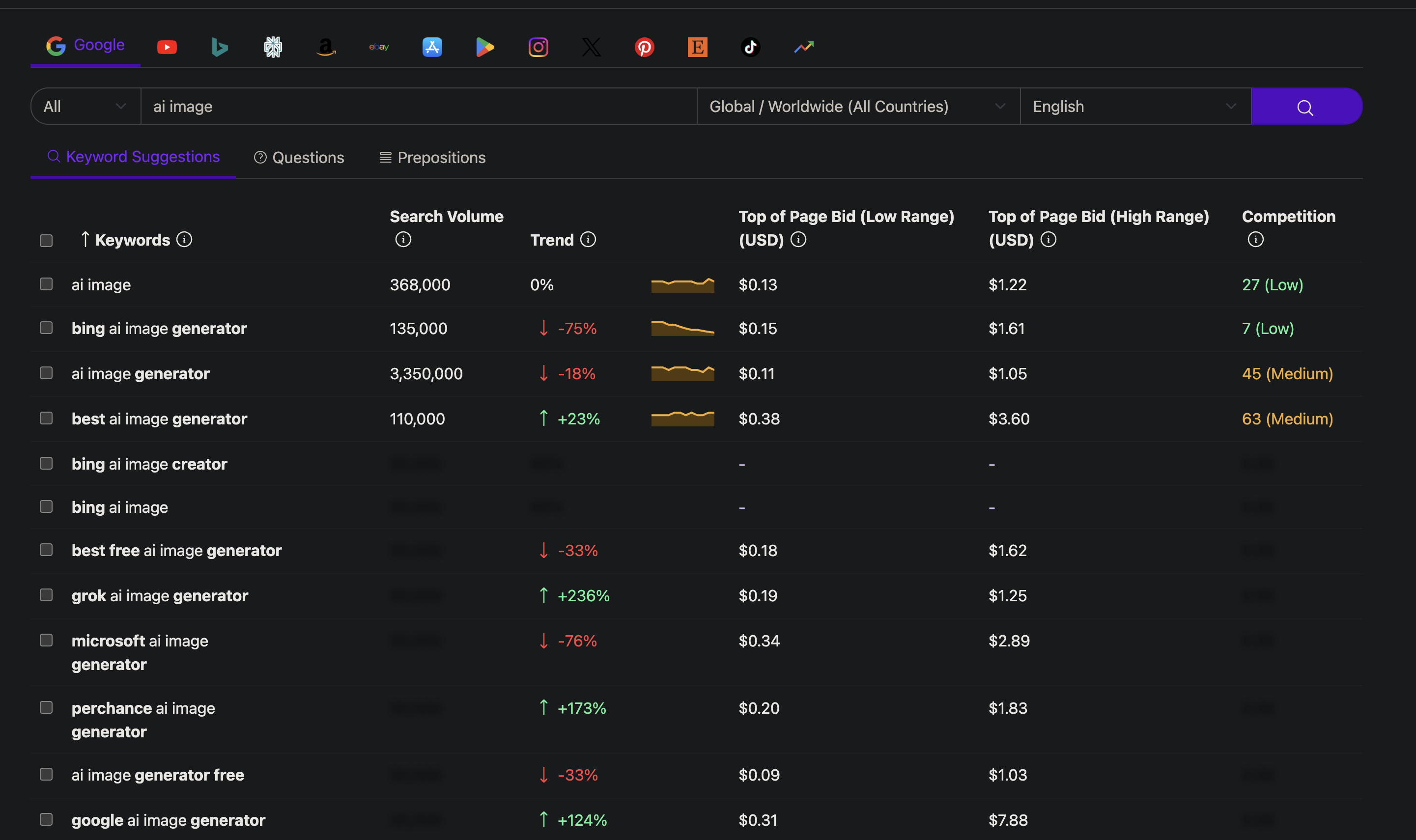The width and height of the screenshot is (1416, 840).
Task: Select the 'grok ai image generator' checkbox
Action: [x=46, y=595]
